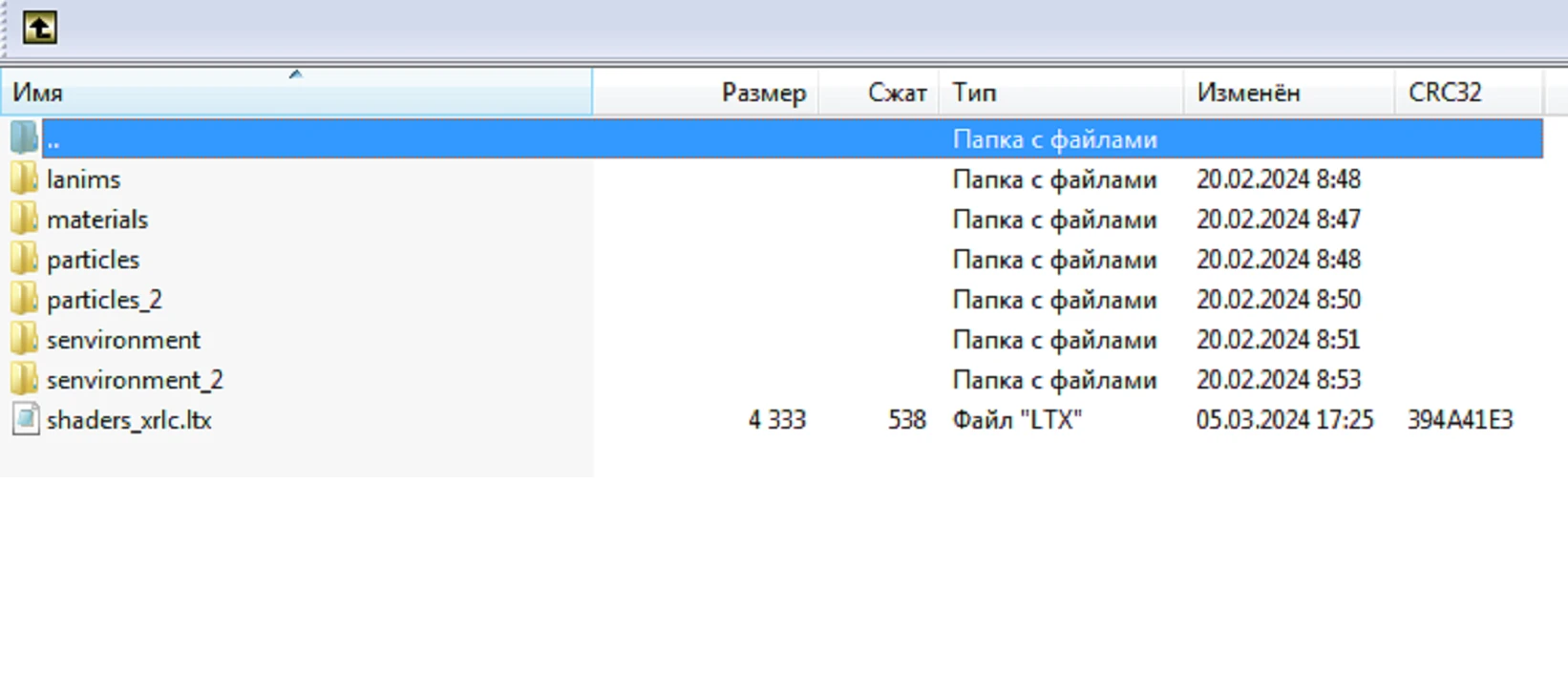The width and height of the screenshot is (1568, 674).
Task: Click the 4 333 size value
Action: tap(777, 420)
